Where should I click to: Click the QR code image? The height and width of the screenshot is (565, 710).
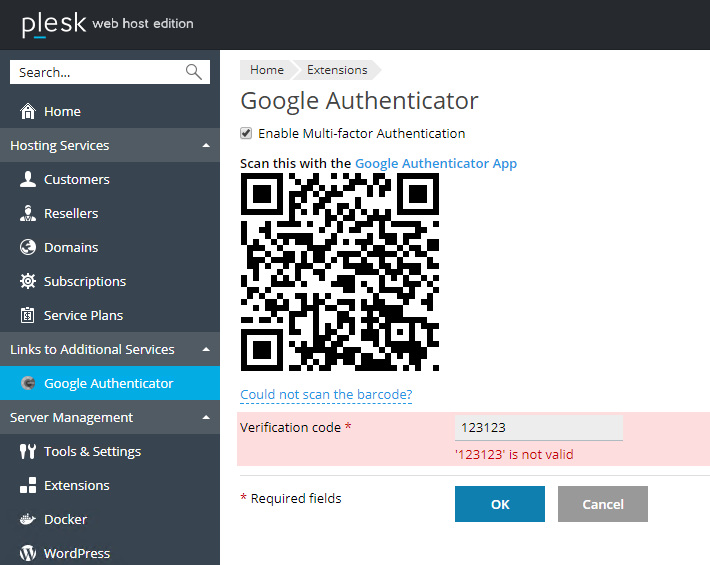tap(340, 272)
